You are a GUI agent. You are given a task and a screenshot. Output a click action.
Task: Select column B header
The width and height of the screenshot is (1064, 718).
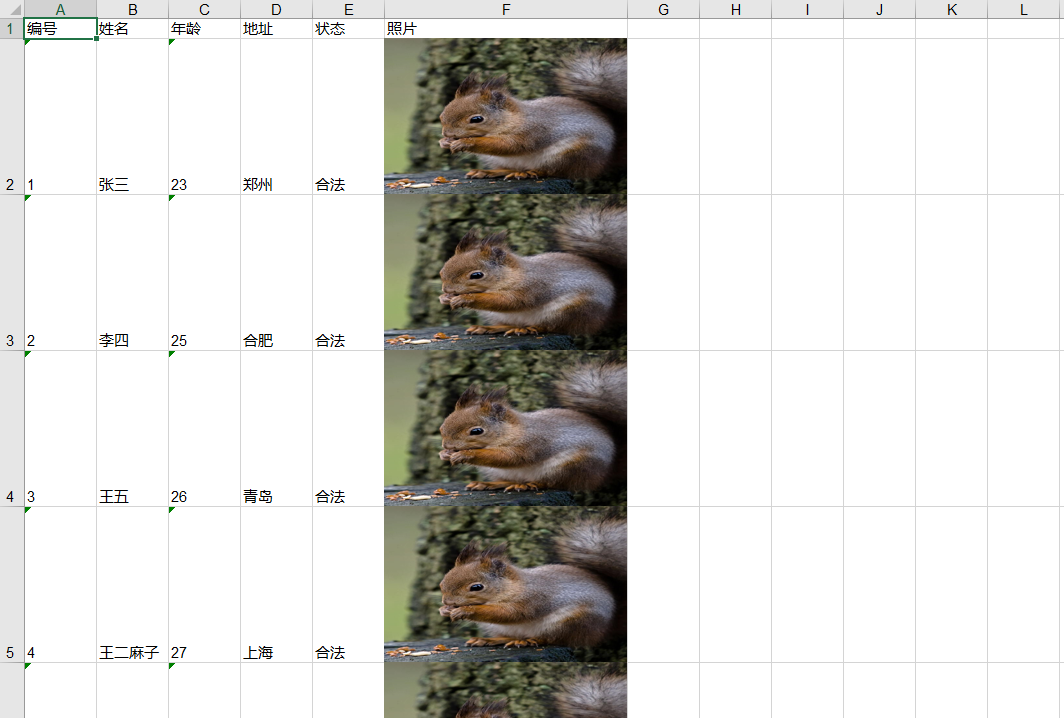point(132,9)
